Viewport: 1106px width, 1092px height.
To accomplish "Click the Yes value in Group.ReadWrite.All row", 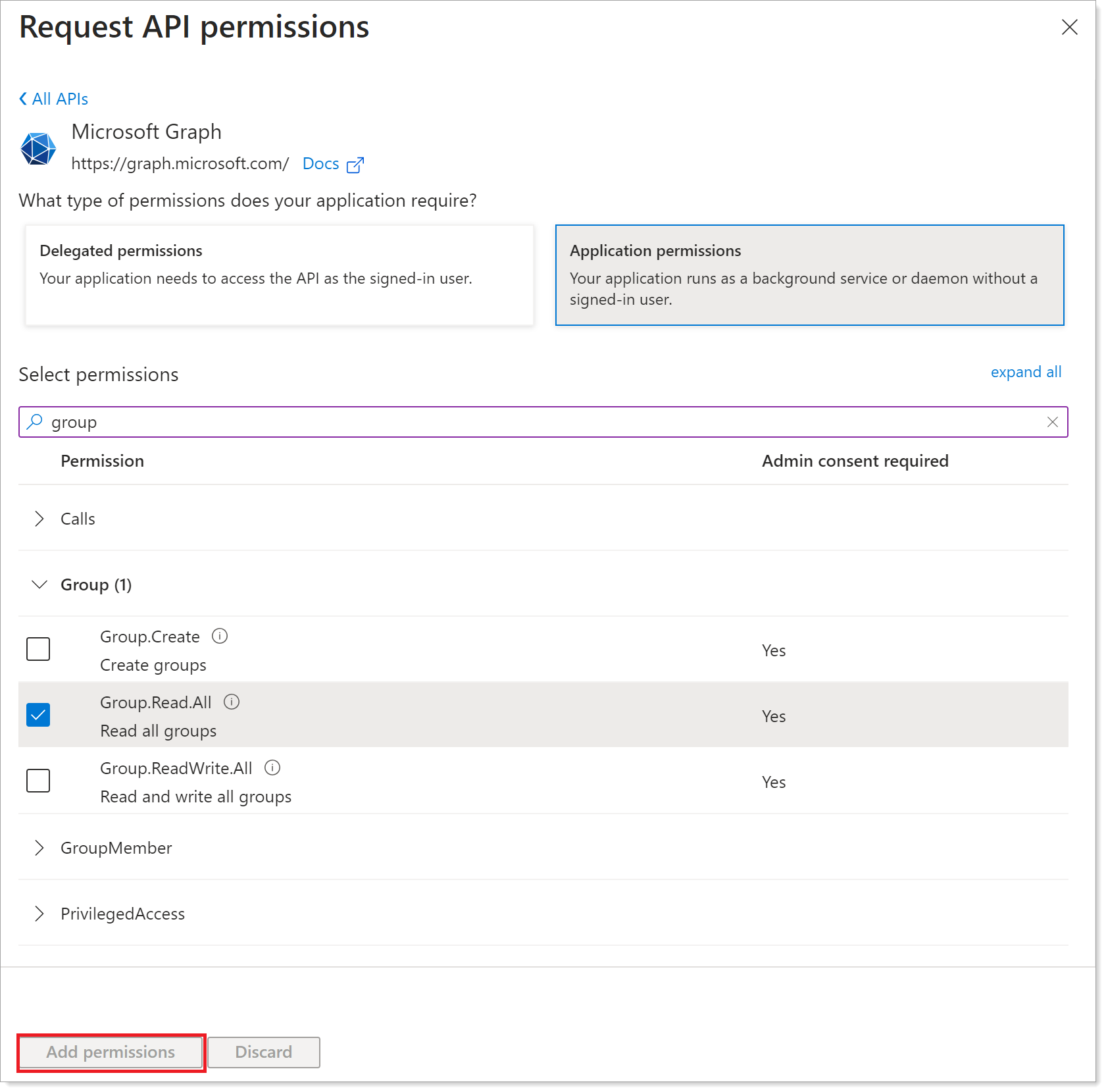I will click(774, 782).
